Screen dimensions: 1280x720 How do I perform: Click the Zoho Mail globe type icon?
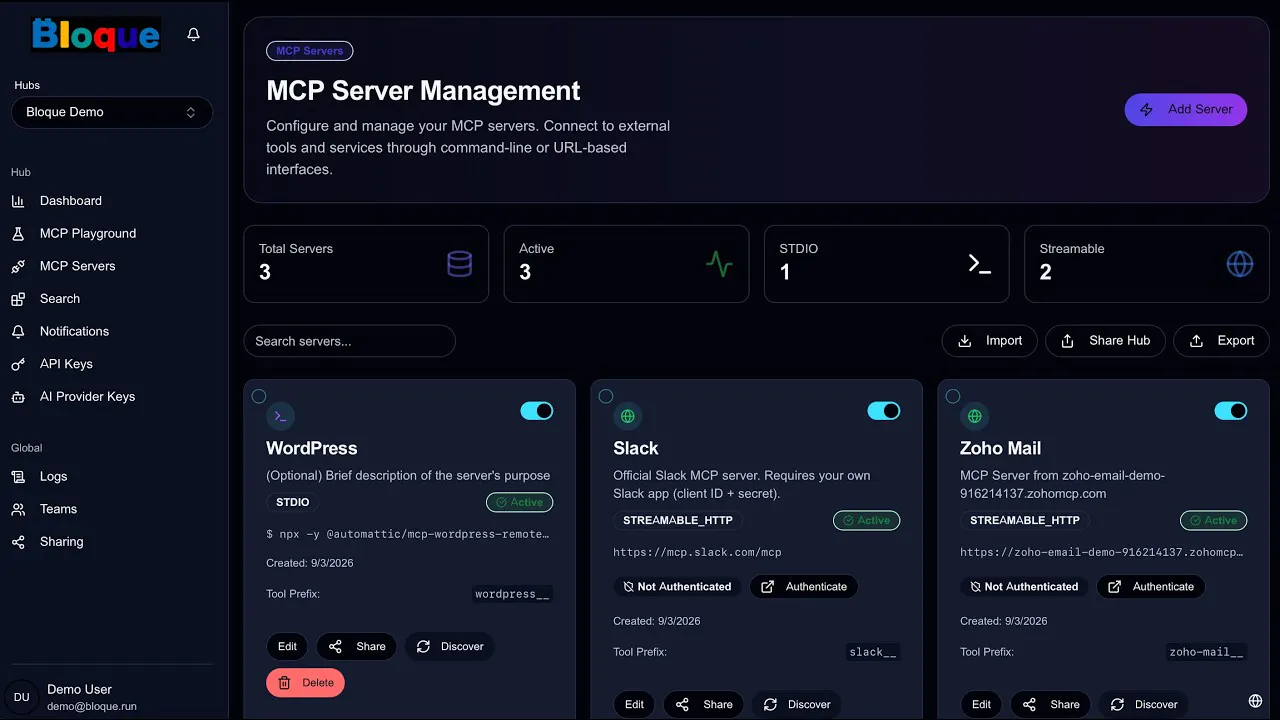974,416
